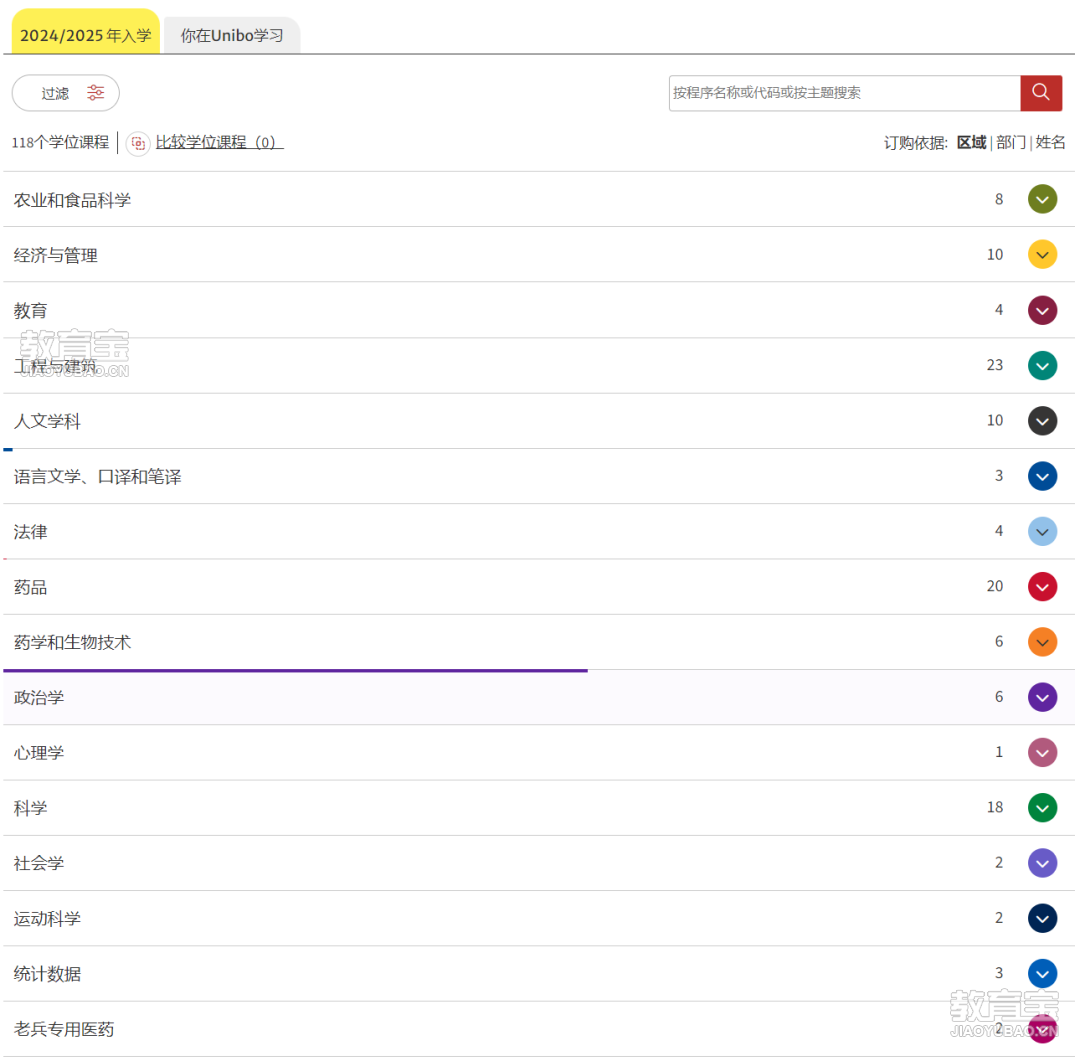Sort by 部门

1010,143
